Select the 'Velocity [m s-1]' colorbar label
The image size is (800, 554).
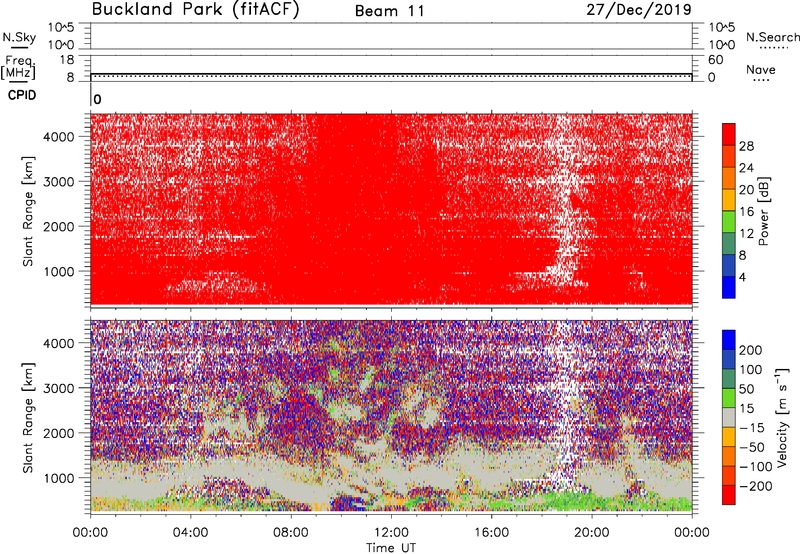tap(782, 417)
